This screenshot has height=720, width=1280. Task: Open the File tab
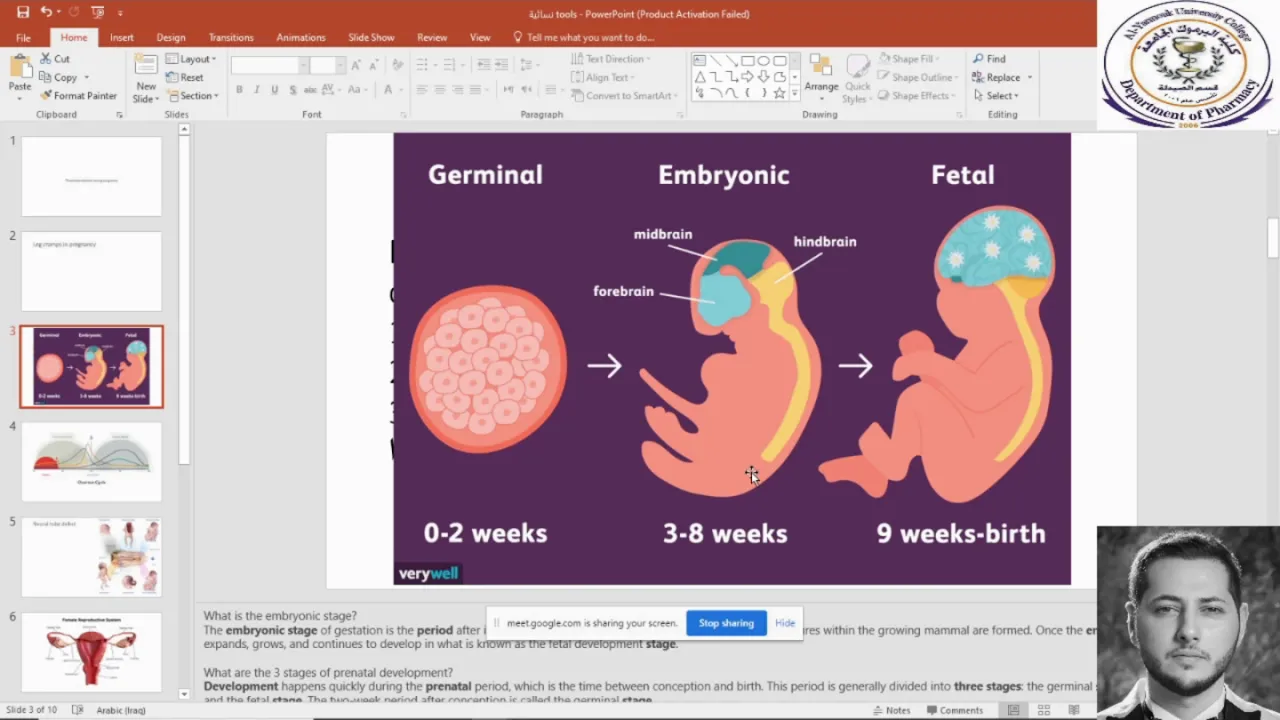pyautogui.click(x=23, y=37)
